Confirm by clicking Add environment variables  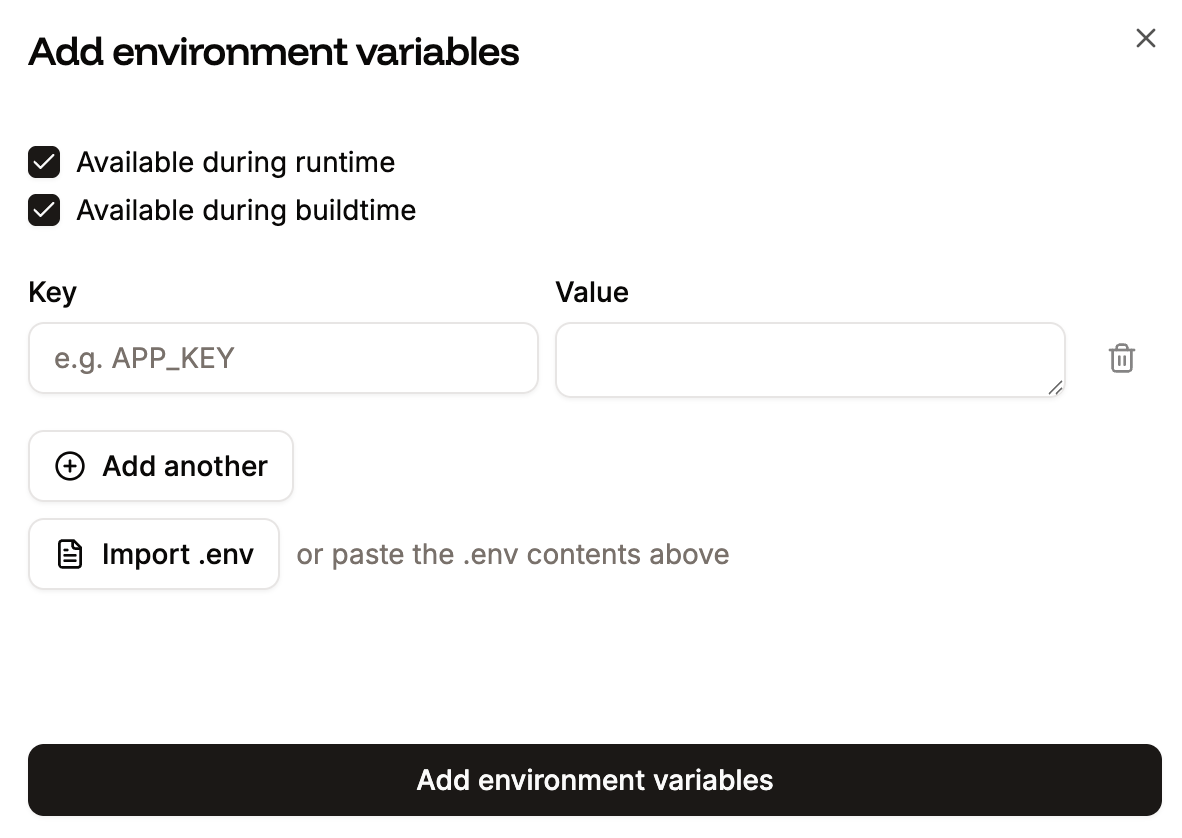coord(594,780)
